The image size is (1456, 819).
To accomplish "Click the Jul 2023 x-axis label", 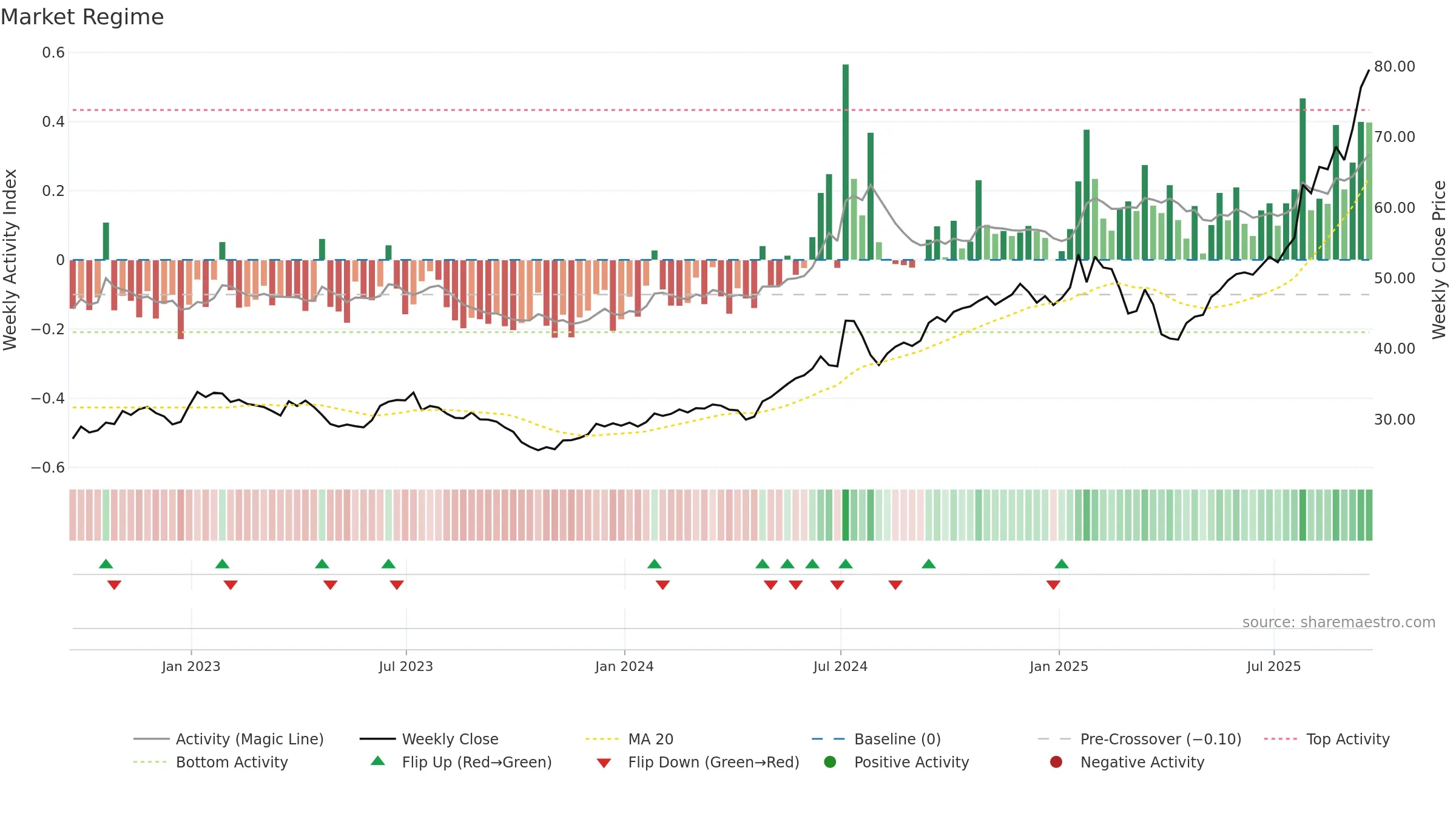I will click(x=406, y=666).
